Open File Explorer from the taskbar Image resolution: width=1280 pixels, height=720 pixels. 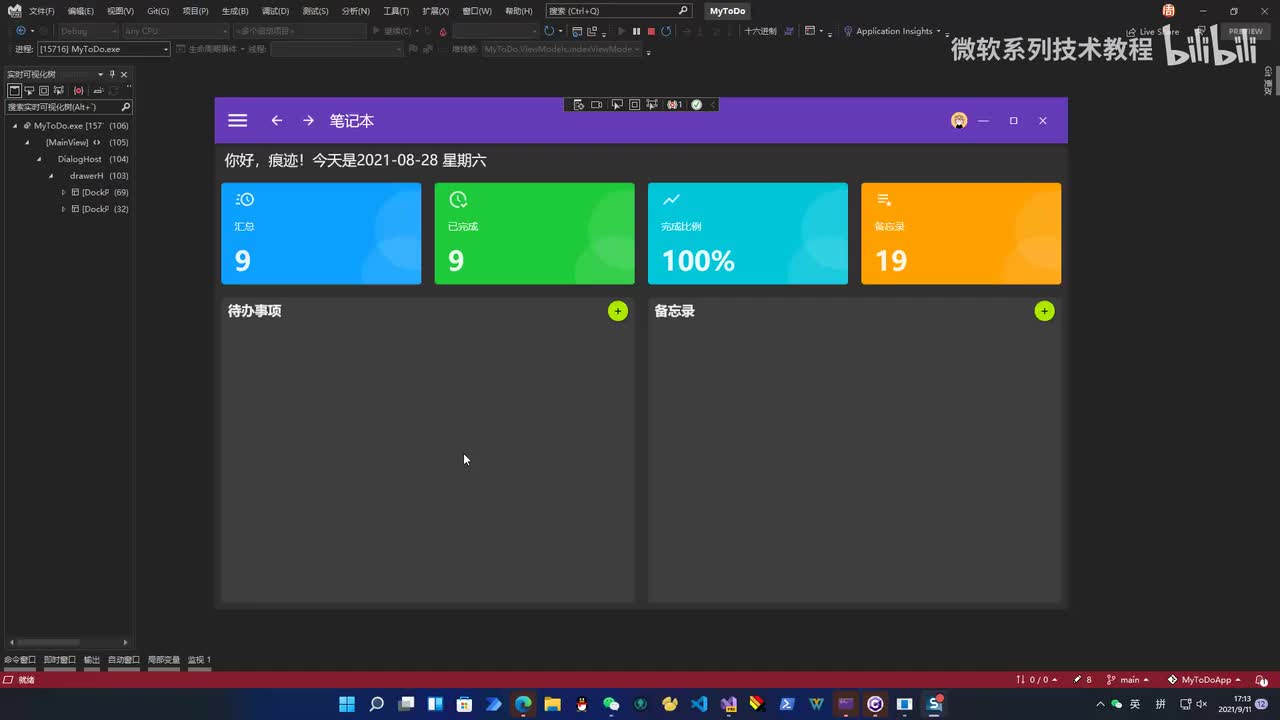[x=552, y=704]
